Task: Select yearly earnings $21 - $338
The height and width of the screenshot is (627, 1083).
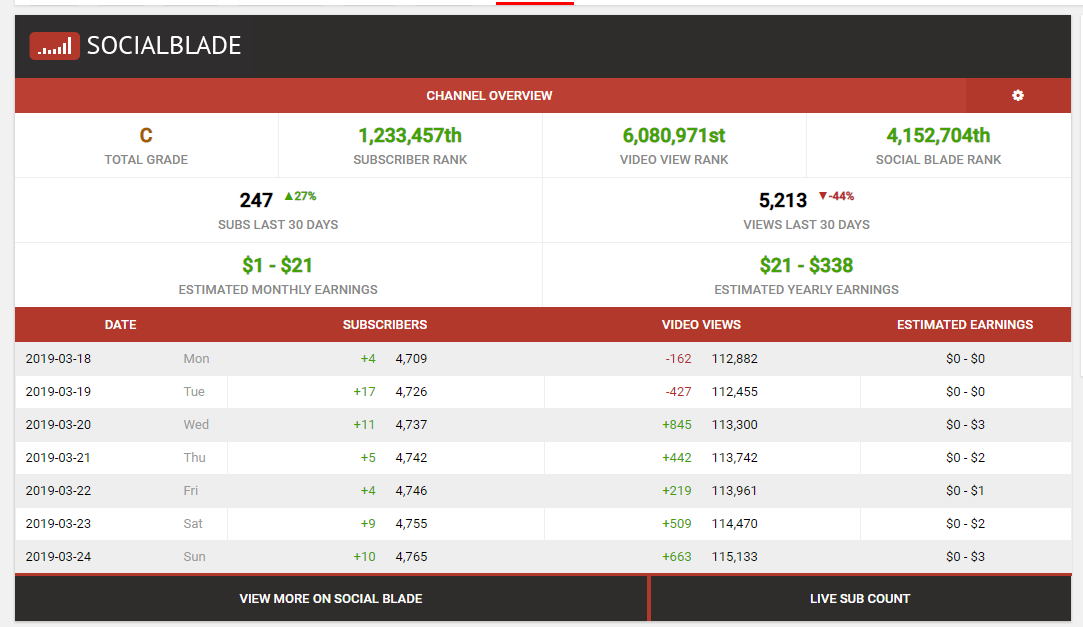Action: [806, 265]
